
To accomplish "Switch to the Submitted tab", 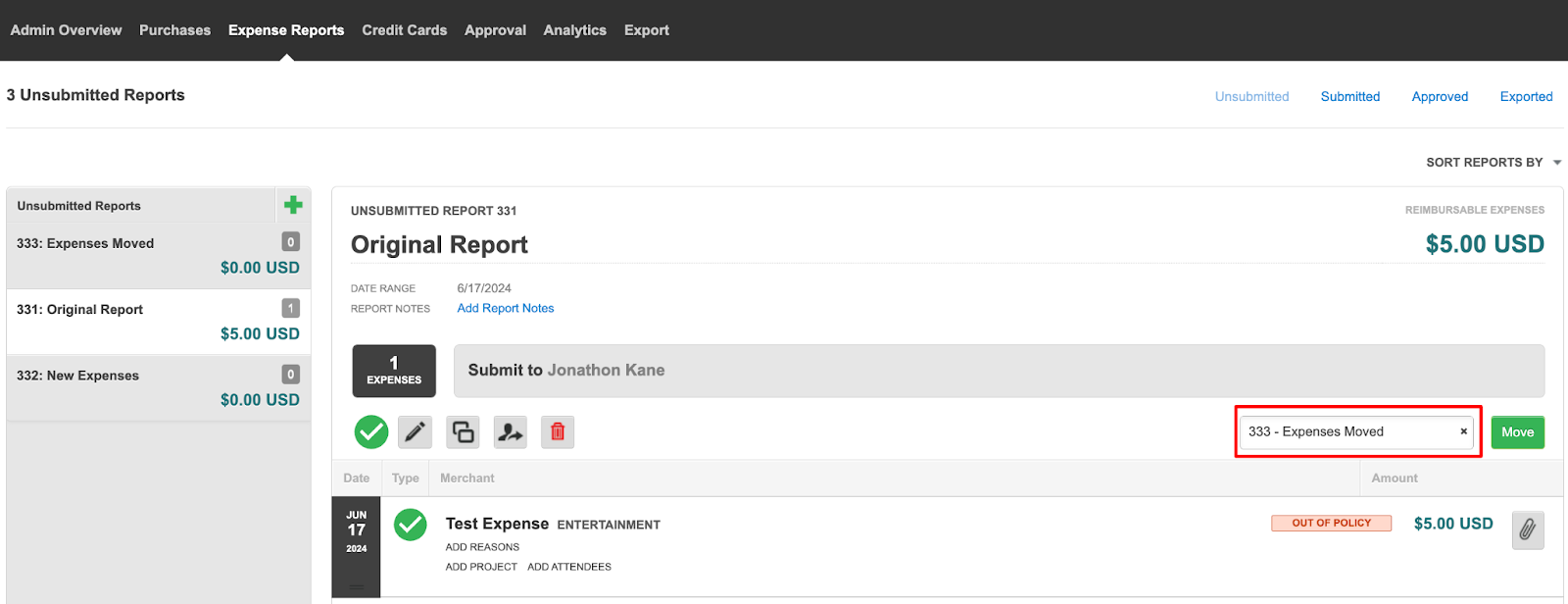I will point(1349,96).
